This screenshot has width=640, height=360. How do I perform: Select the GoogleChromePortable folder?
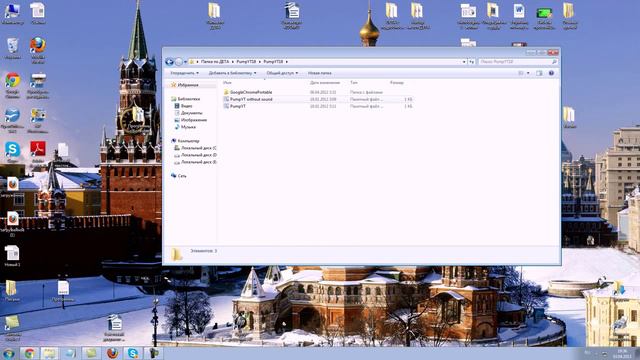tap(251, 92)
